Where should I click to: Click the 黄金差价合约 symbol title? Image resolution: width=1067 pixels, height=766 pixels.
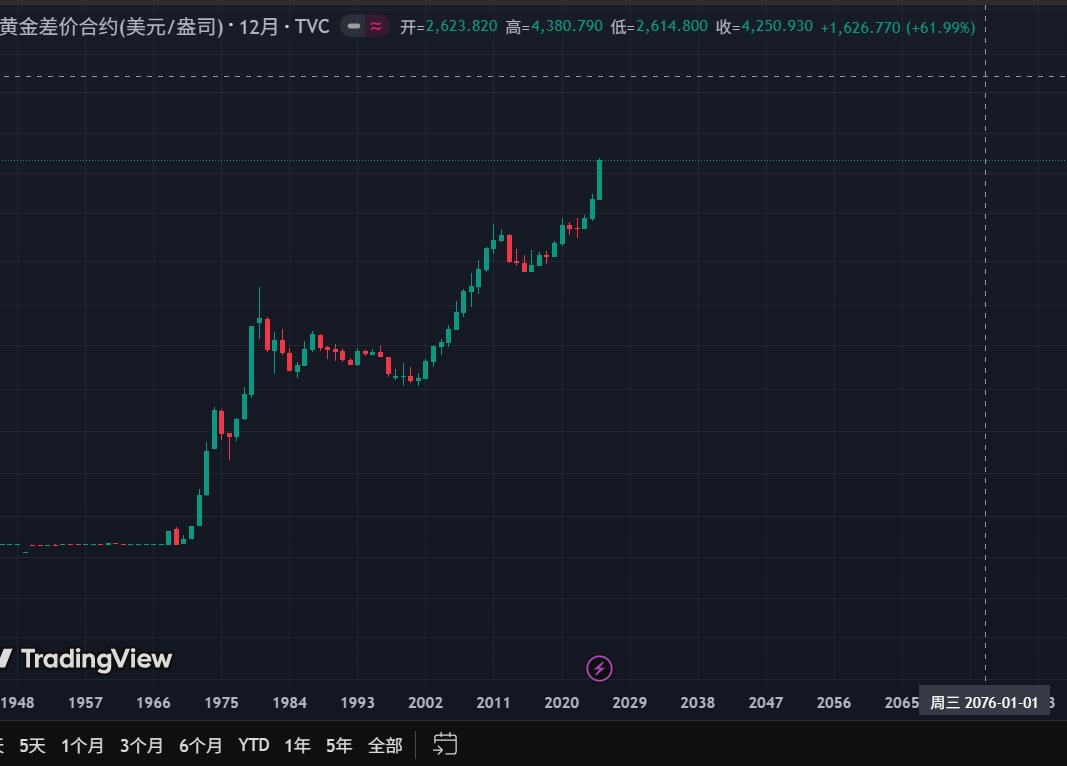pos(112,27)
